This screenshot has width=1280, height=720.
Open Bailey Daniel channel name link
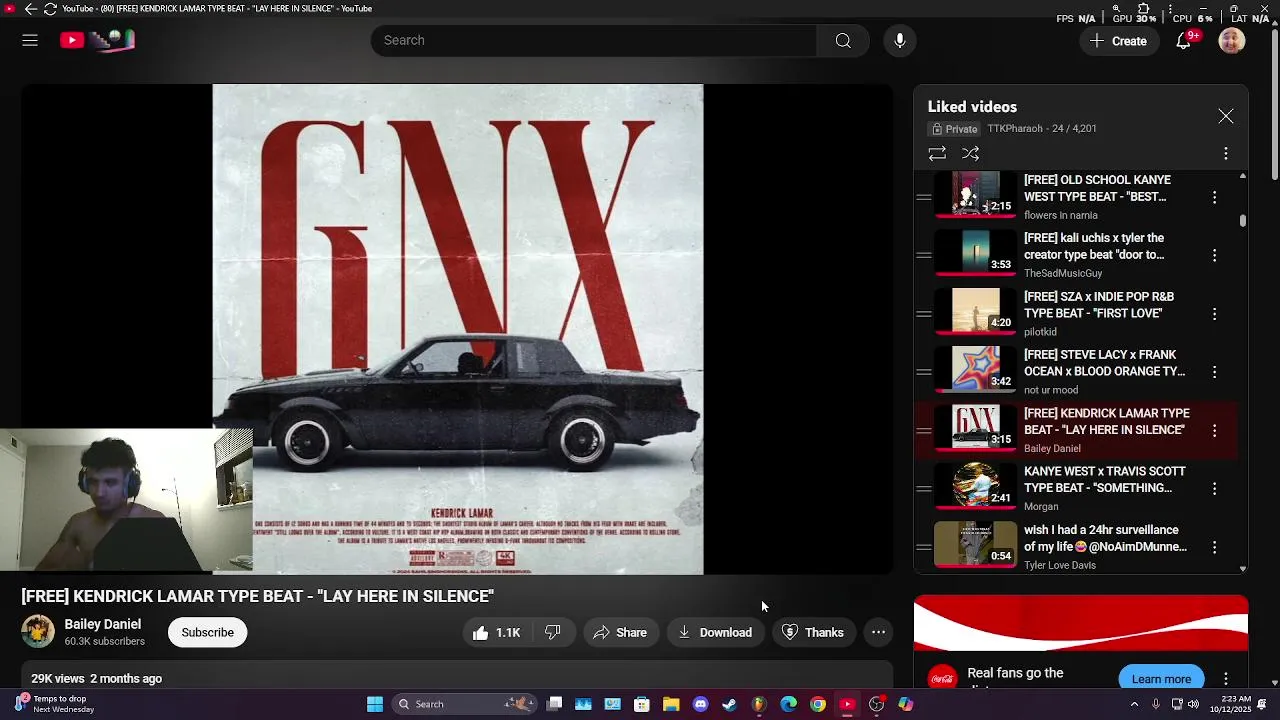pos(103,624)
